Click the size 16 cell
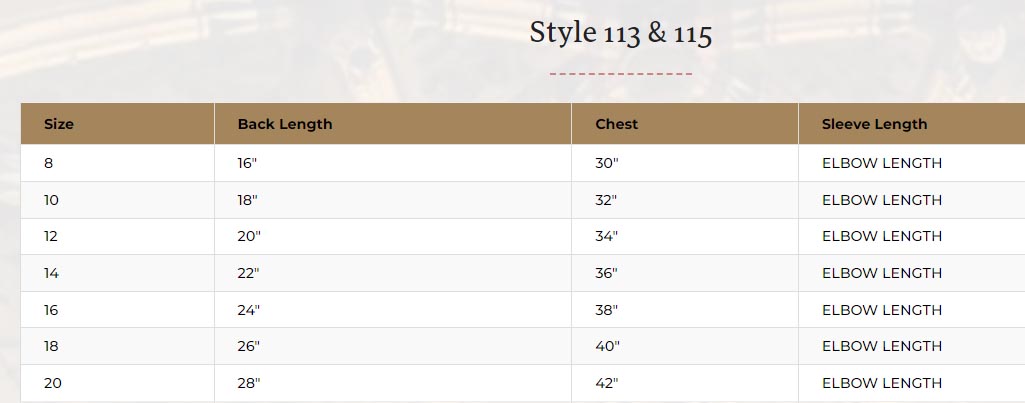Screen dimensions: 1025x403 point(51,310)
